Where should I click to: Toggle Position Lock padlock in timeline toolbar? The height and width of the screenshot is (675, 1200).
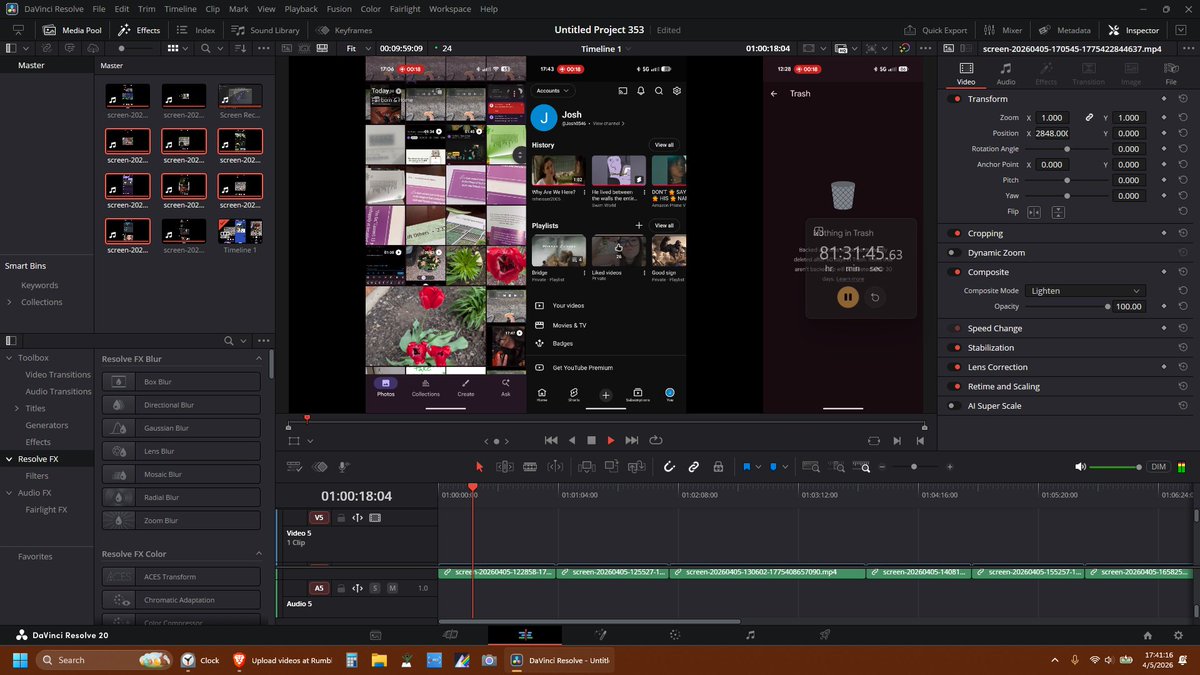[718, 467]
